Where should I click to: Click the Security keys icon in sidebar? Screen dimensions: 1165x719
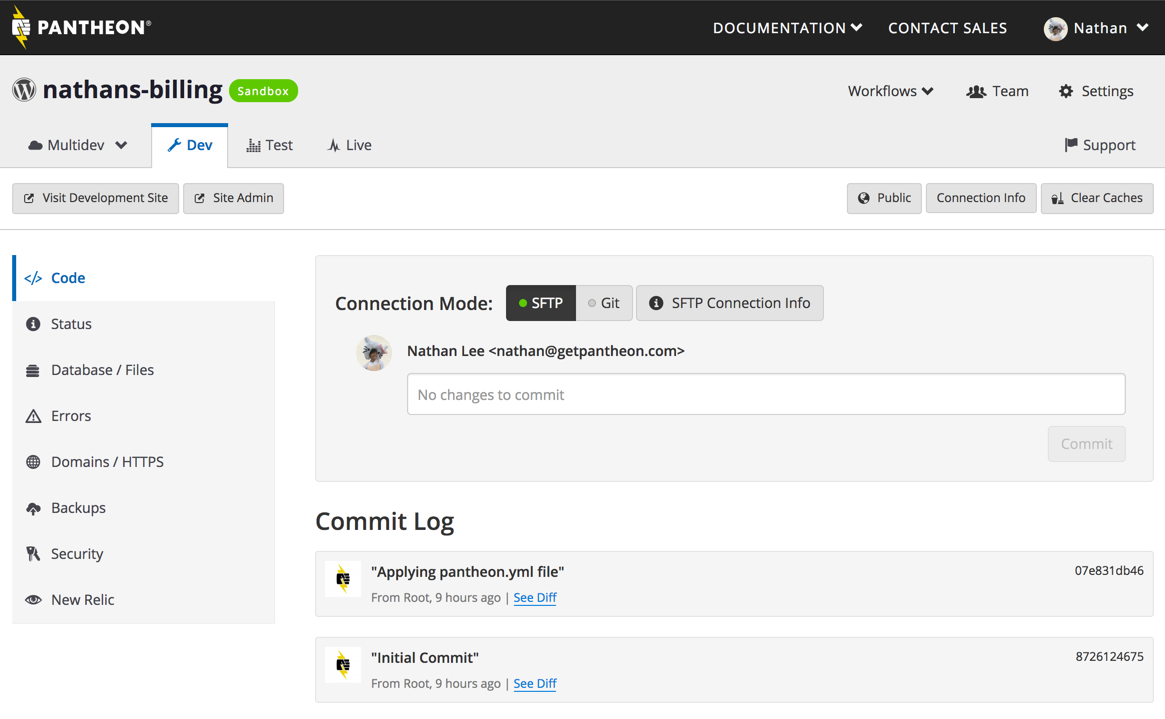coord(33,554)
